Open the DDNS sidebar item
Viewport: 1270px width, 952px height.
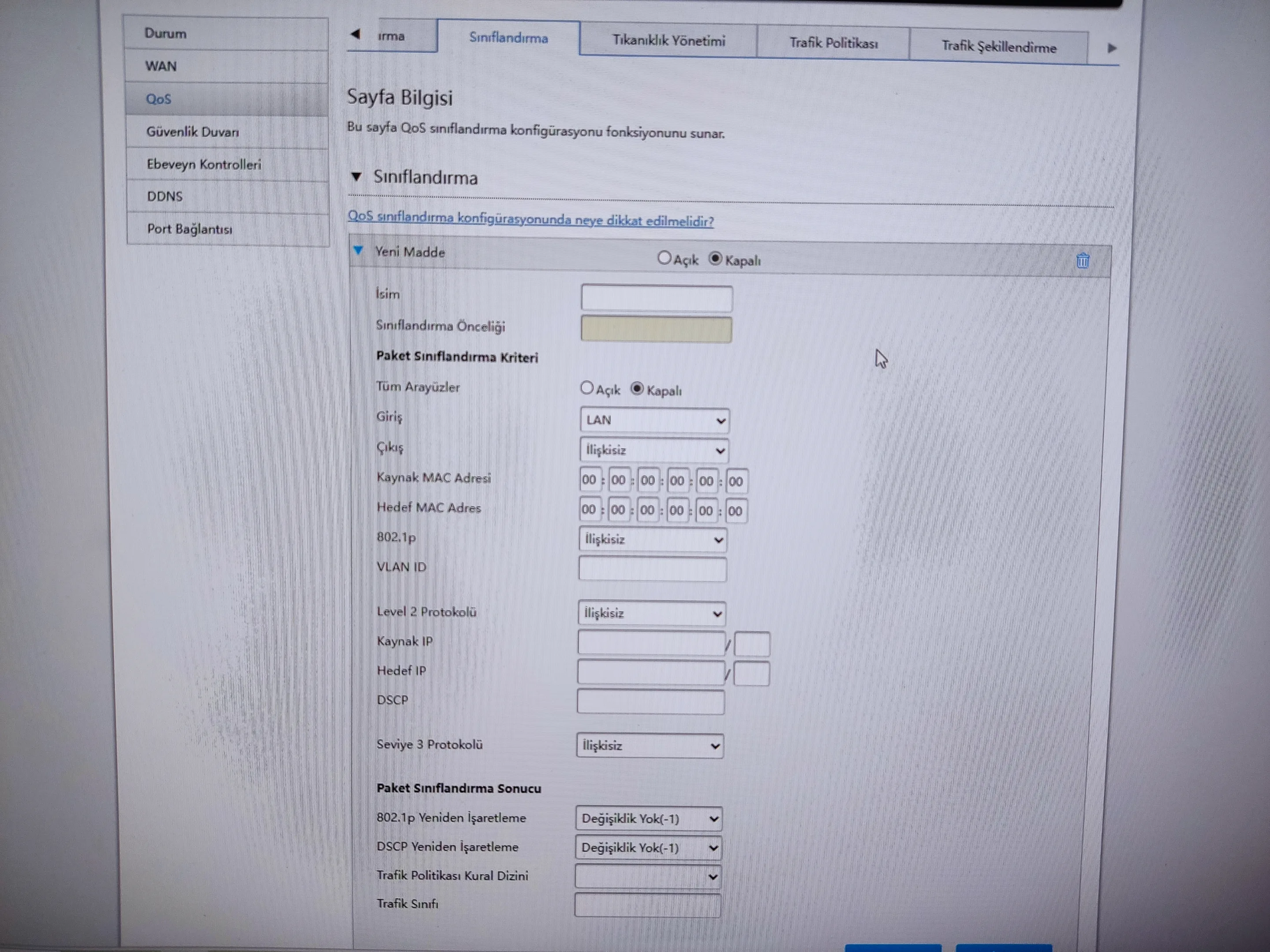tap(228, 197)
